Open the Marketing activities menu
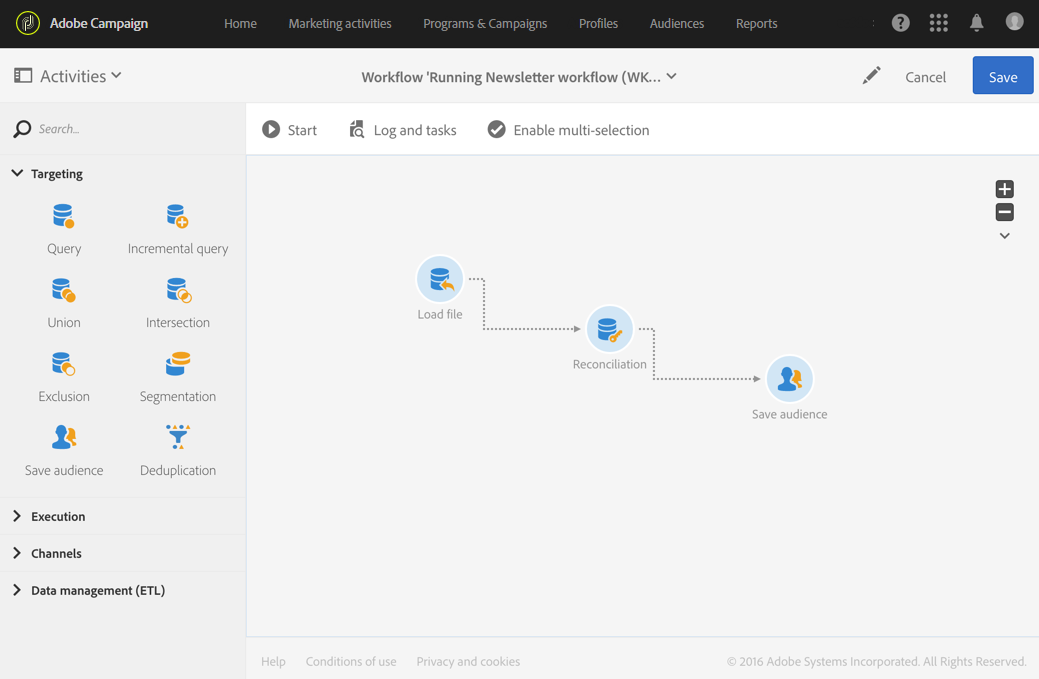This screenshot has height=679, width=1039. pos(340,24)
